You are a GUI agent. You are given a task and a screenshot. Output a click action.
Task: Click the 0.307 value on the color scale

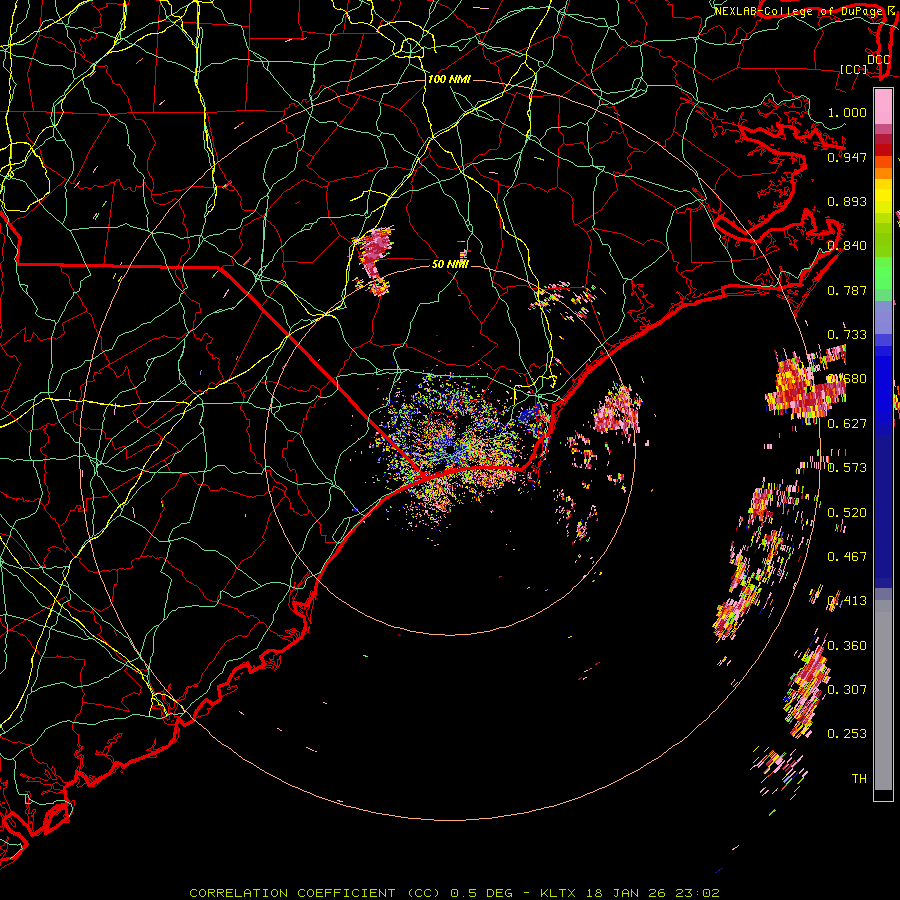847,689
